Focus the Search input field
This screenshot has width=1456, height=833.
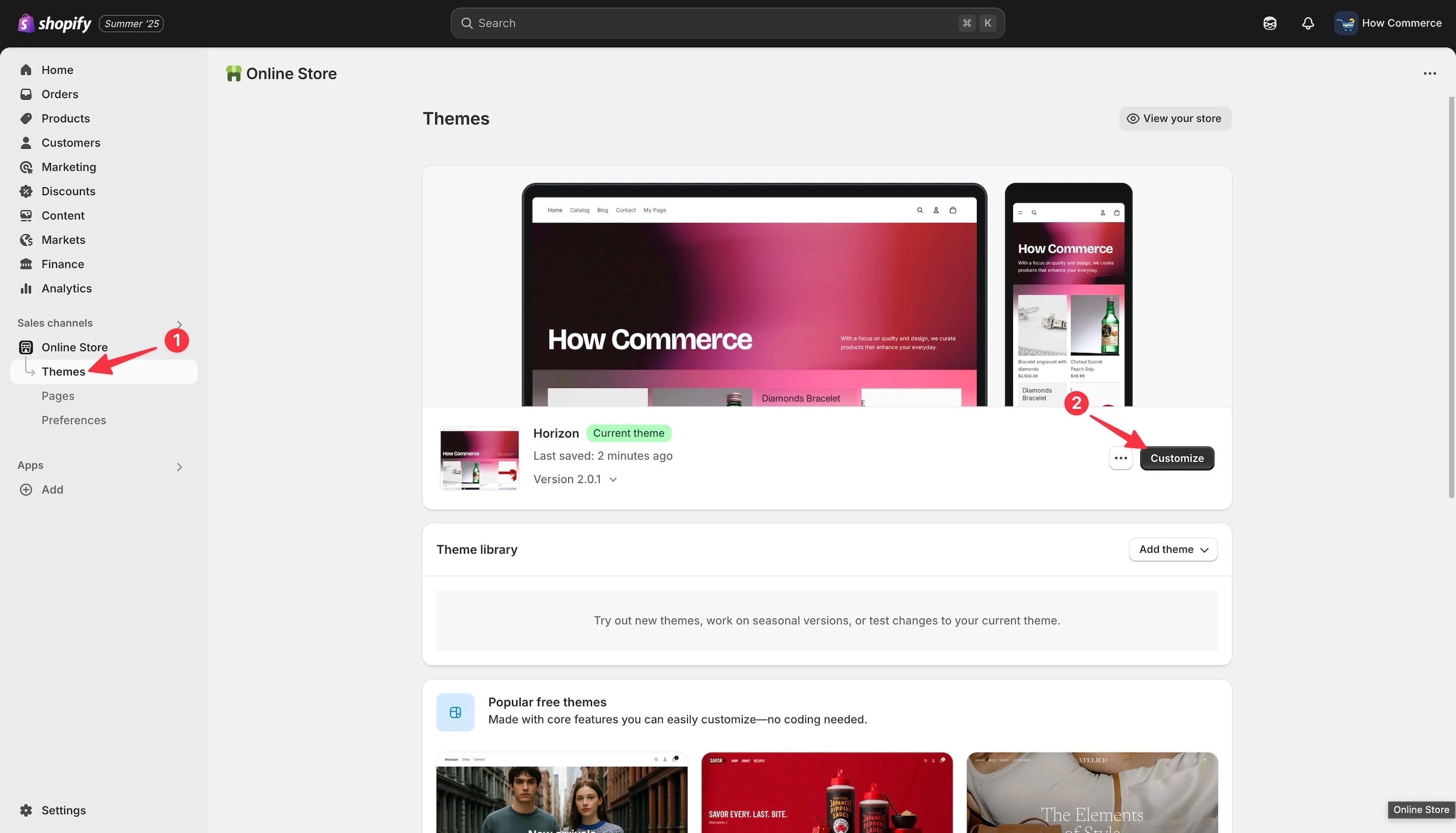click(x=727, y=23)
